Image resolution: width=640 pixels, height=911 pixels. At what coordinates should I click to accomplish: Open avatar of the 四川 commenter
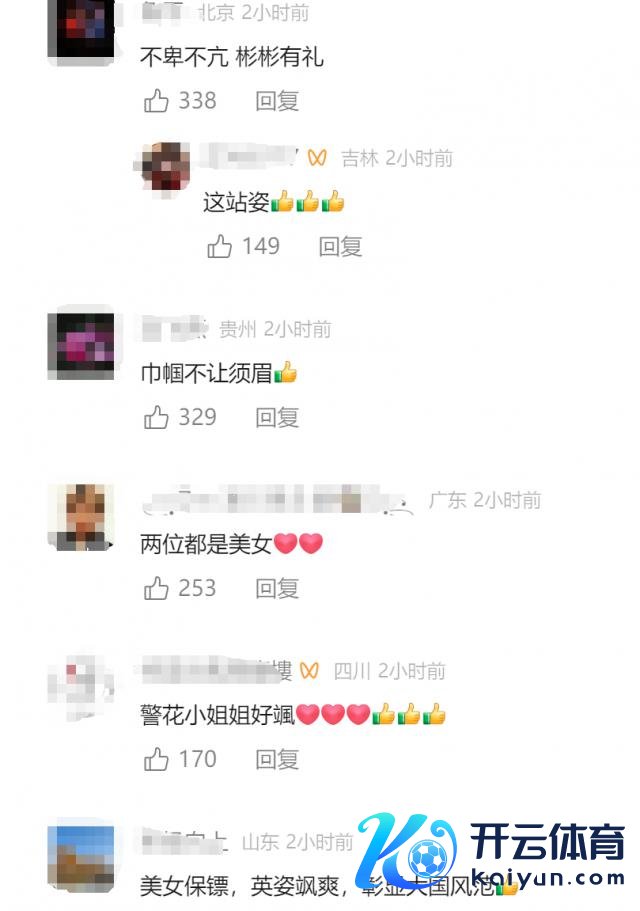click(x=81, y=688)
